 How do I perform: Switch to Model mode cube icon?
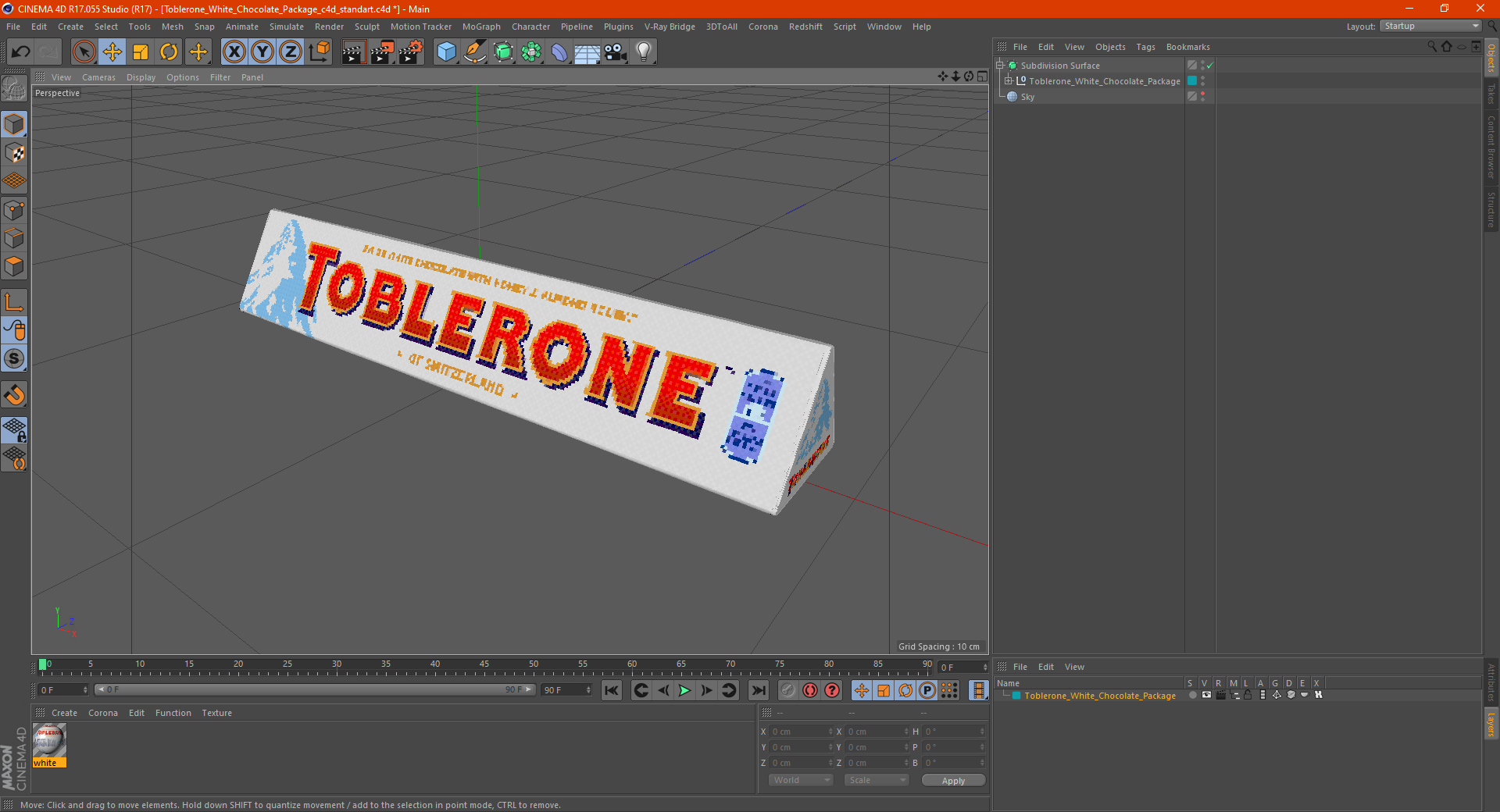[x=14, y=125]
